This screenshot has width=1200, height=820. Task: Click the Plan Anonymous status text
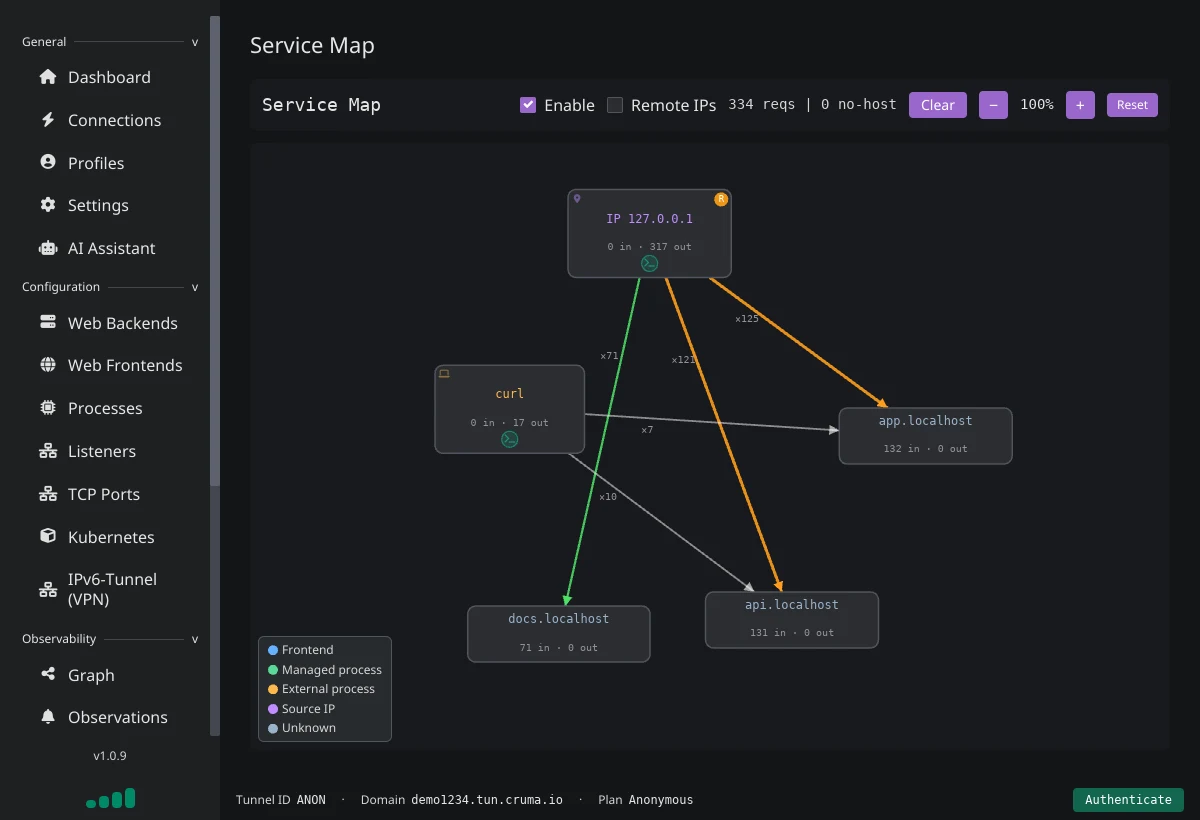(645, 800)
